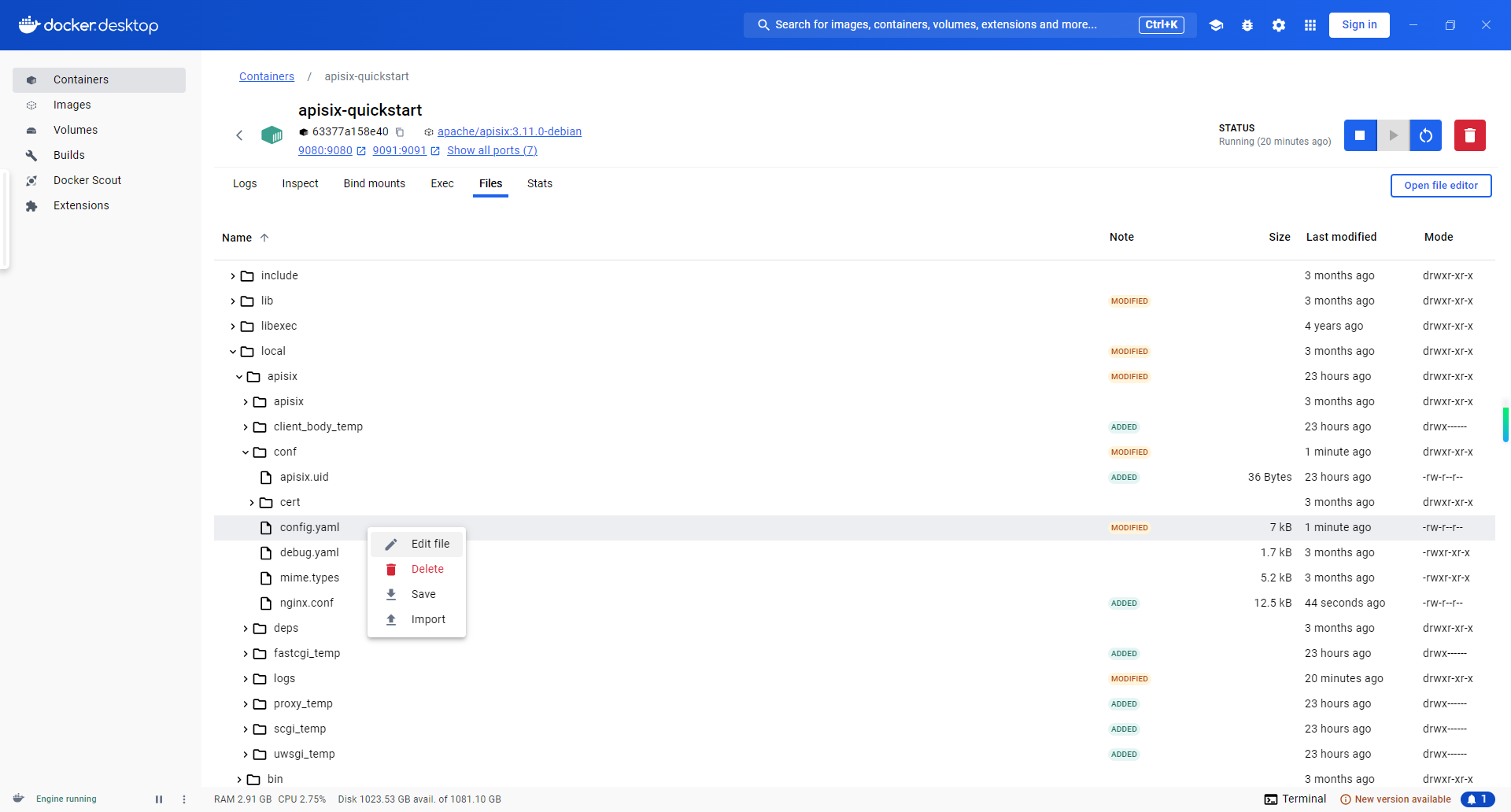Open the Learning Center graduation cap icon
Viewport: 1511px width, 812px height.
[1216, 25]
